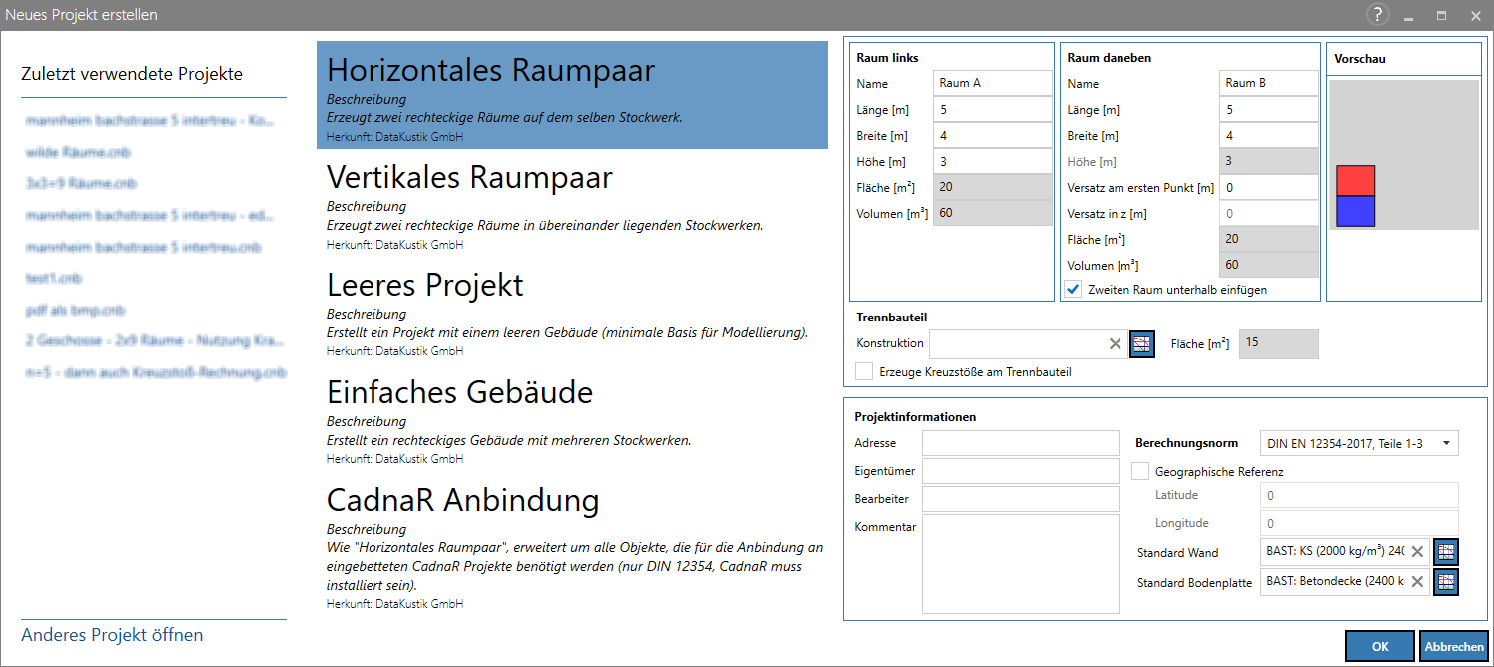Choose the Leeres Projekt template

pos(572,312)
